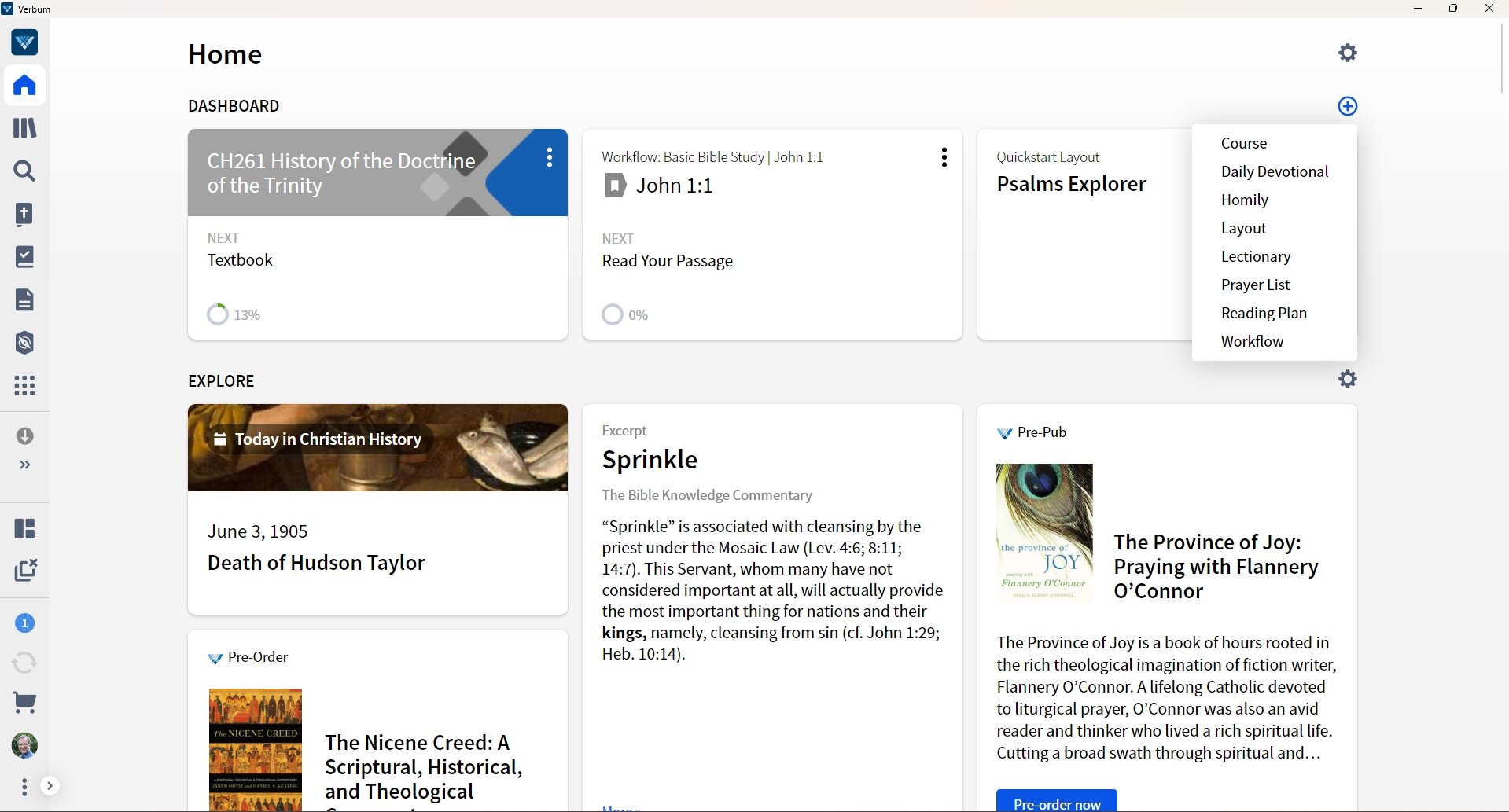Image resolution: width=1509 pixels, height=812 pixels.
Task: Click the download arrow icon in sidebar
Action: click(24, 435)
